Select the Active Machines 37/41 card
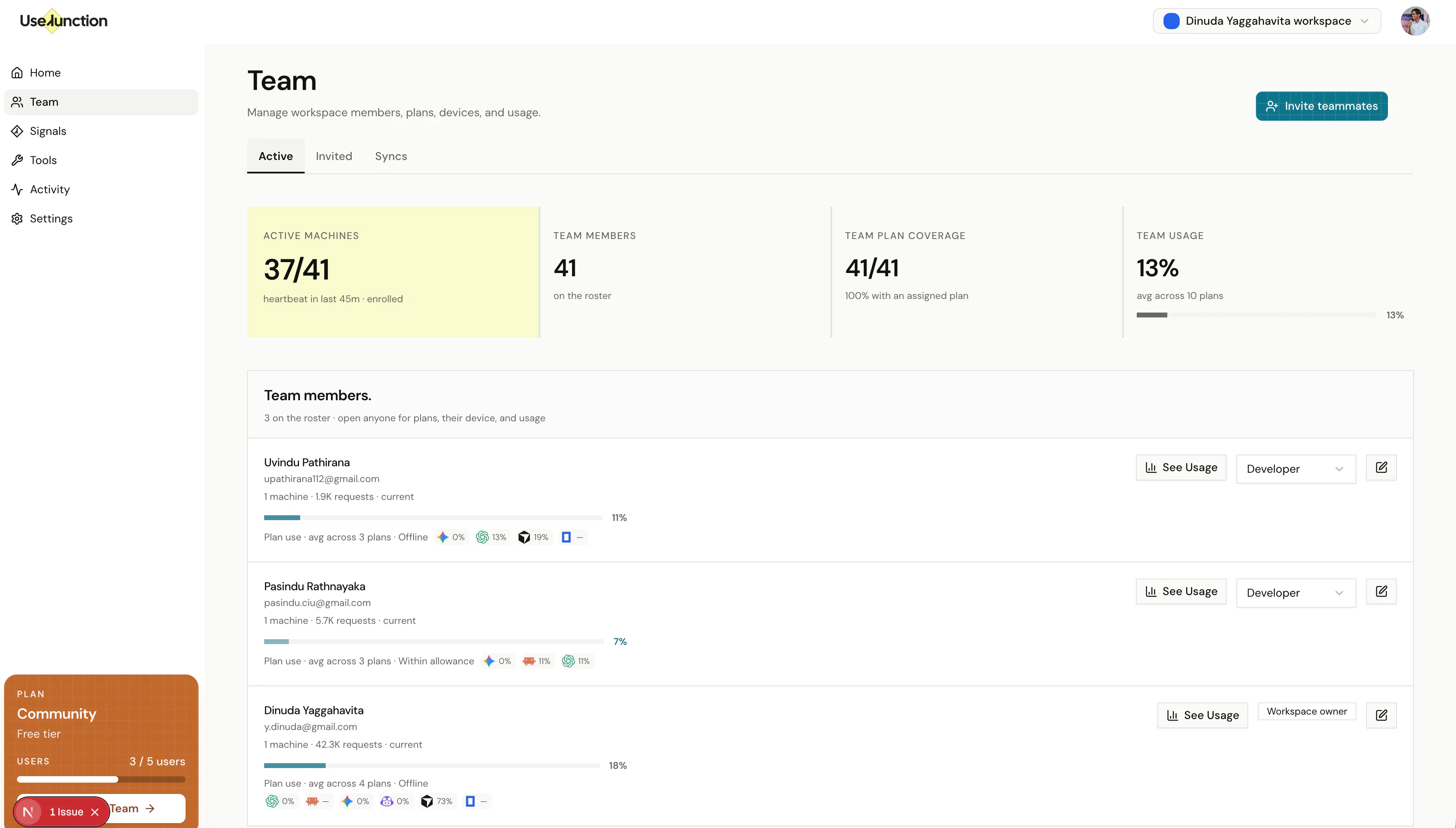 pos(393,272)
